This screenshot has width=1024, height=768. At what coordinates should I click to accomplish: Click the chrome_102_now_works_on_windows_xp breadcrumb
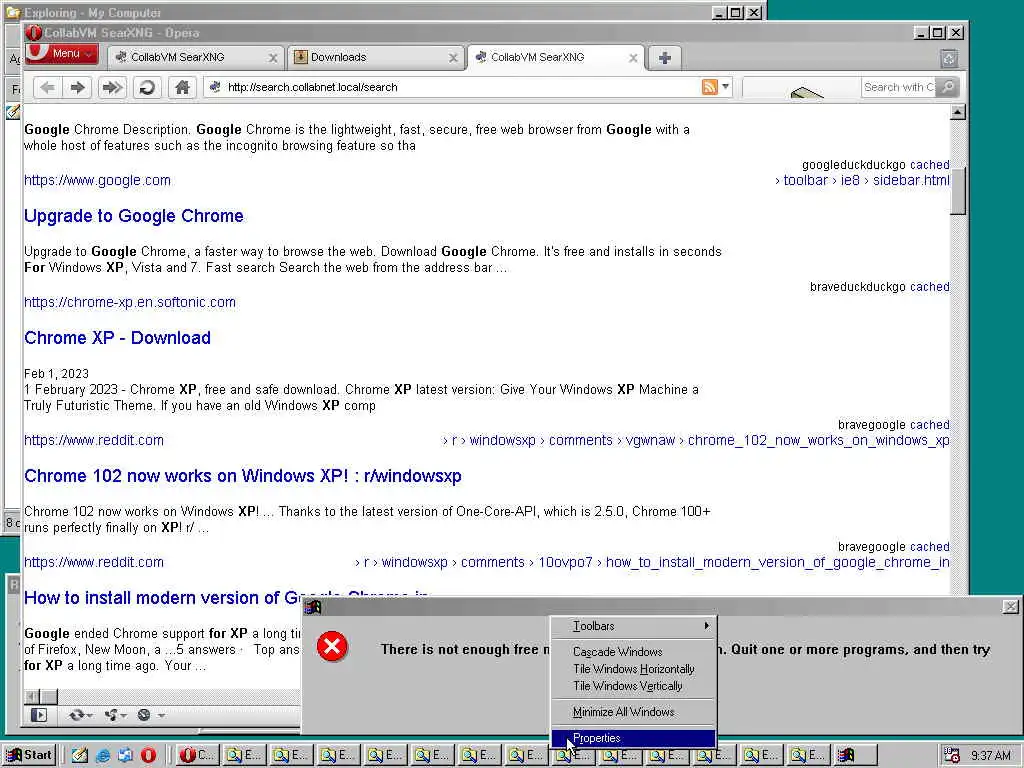click(x=818, y=441)
